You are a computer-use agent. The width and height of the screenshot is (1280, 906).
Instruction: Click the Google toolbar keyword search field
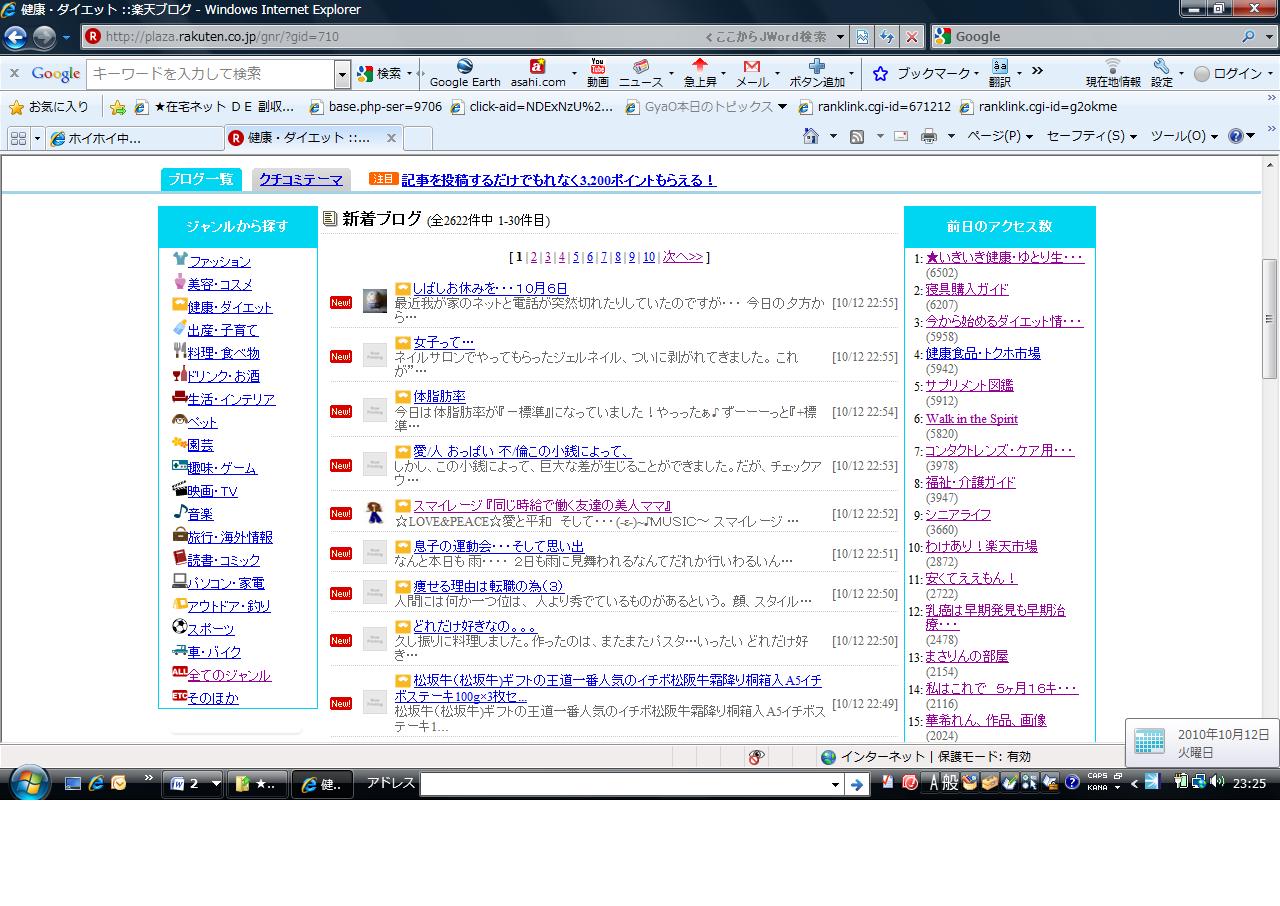(x=210, y=74)
